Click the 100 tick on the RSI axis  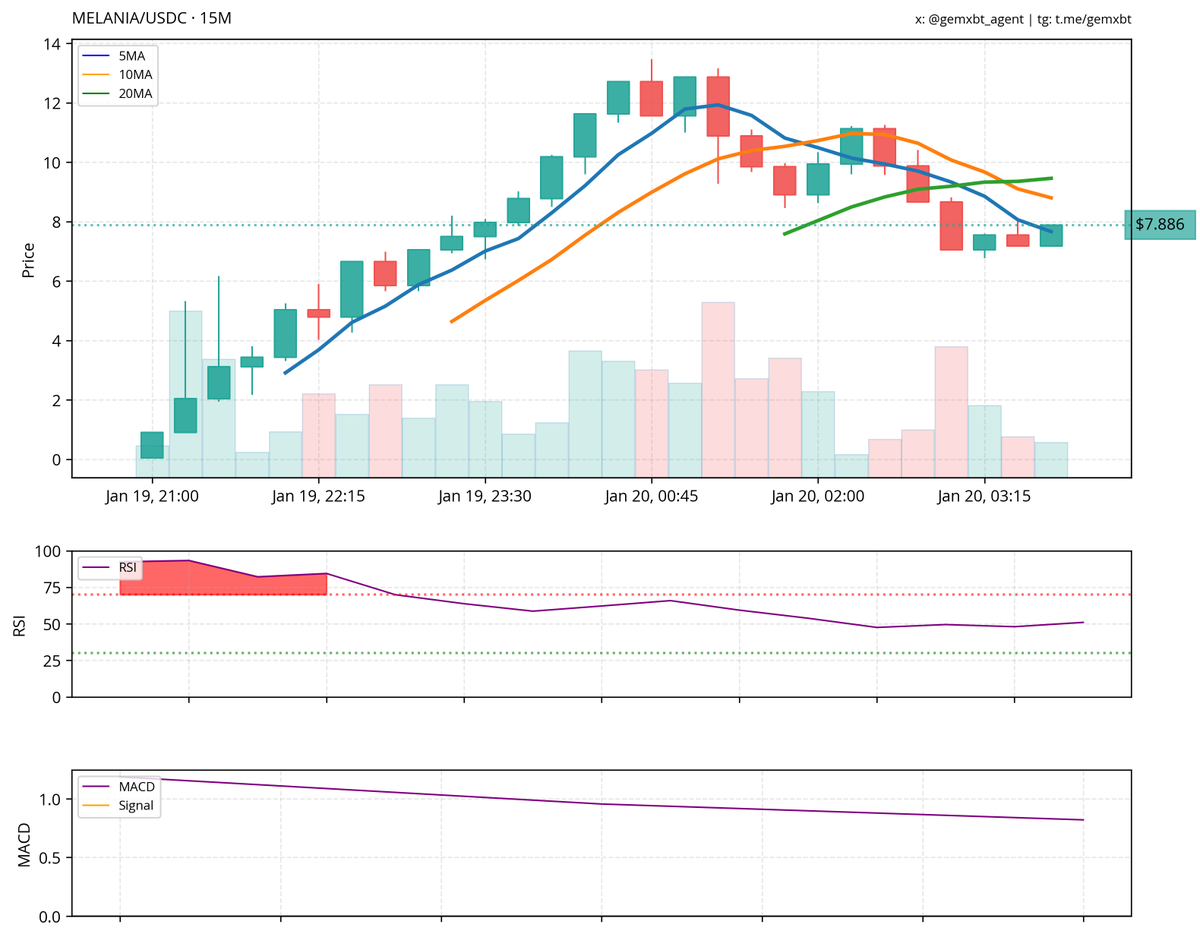[48, 551]
